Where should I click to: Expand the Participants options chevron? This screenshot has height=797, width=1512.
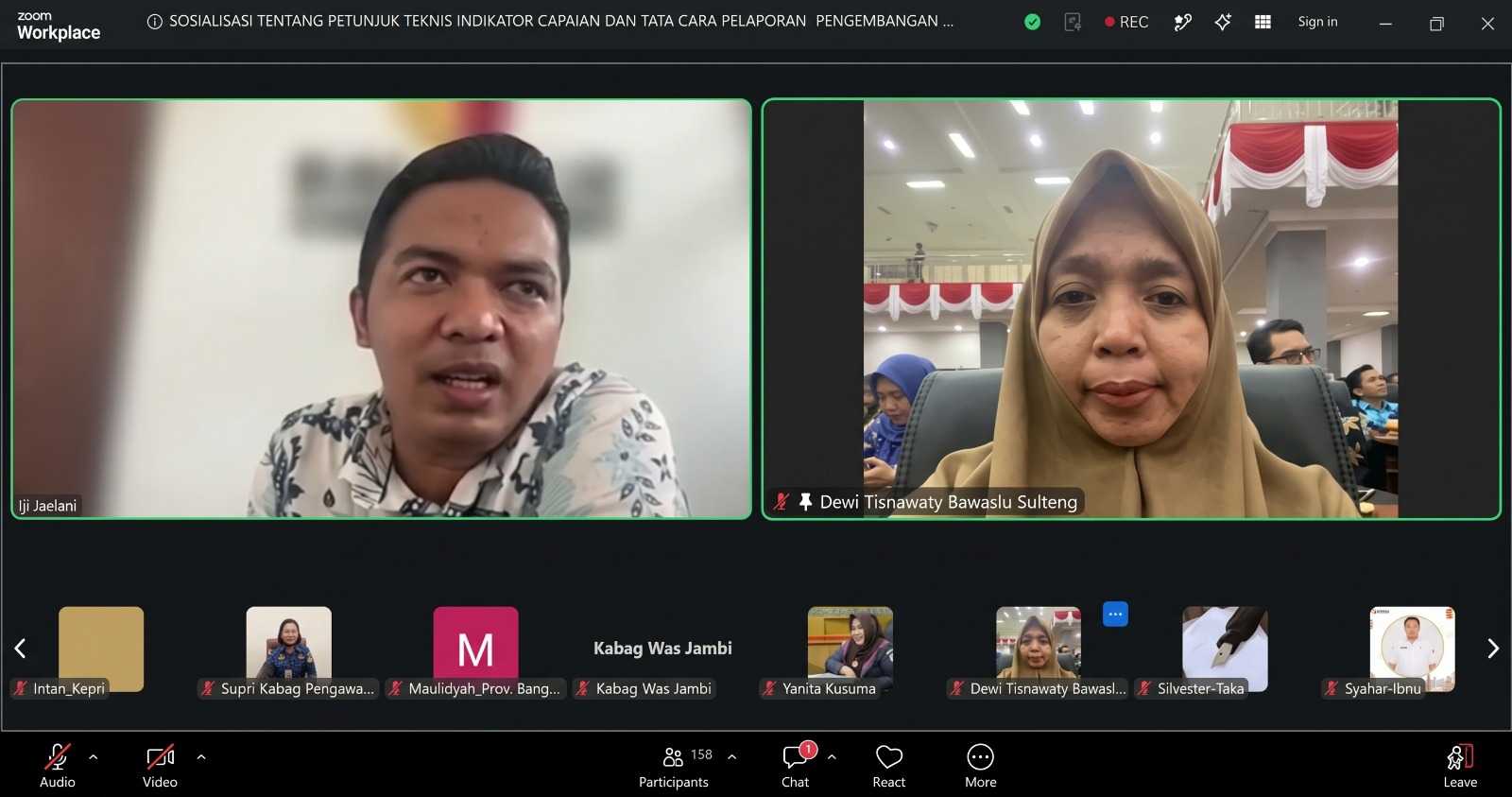pyautogui.click(x=731, y=756)
